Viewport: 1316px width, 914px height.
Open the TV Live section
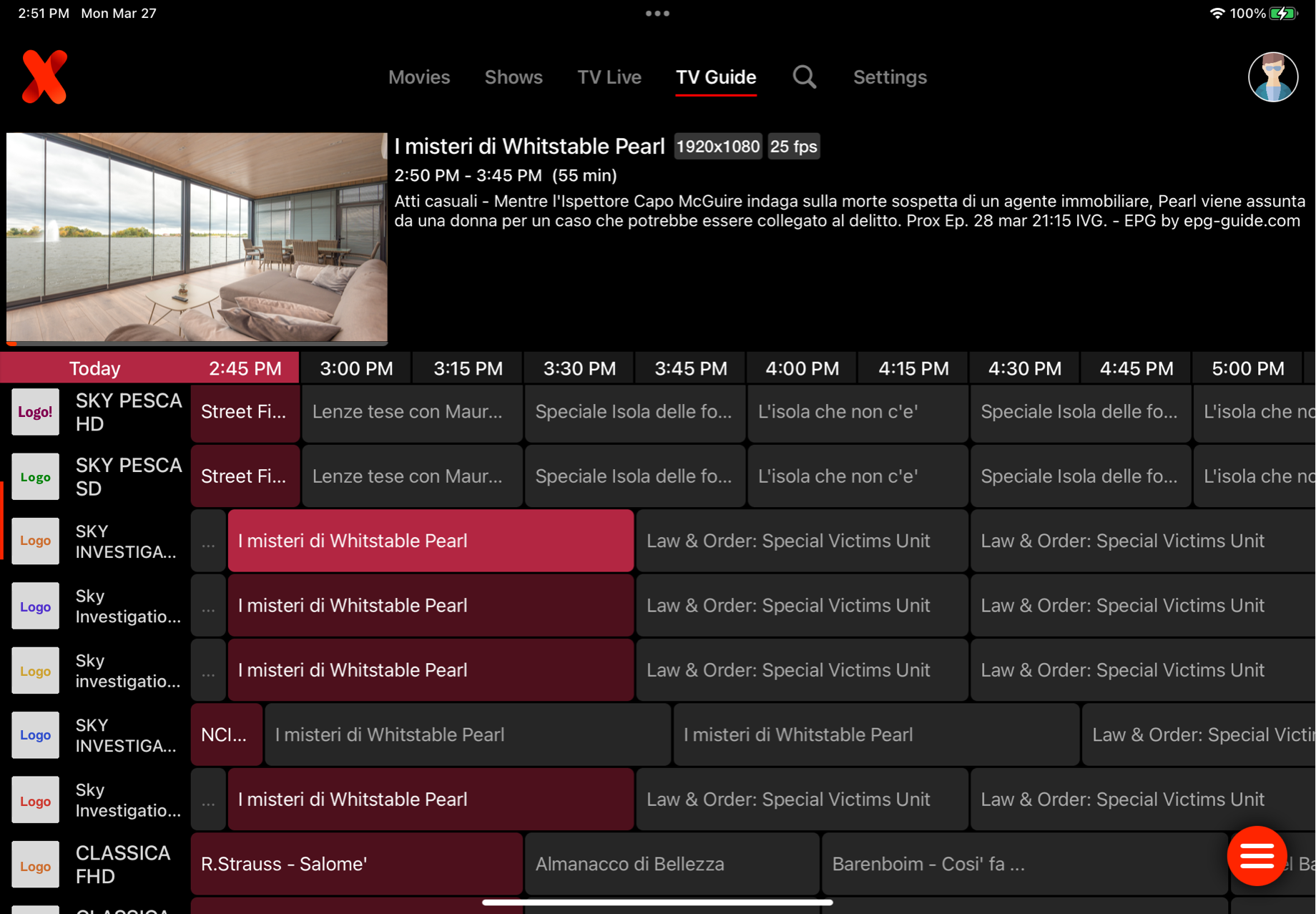[x=609, y=77]
